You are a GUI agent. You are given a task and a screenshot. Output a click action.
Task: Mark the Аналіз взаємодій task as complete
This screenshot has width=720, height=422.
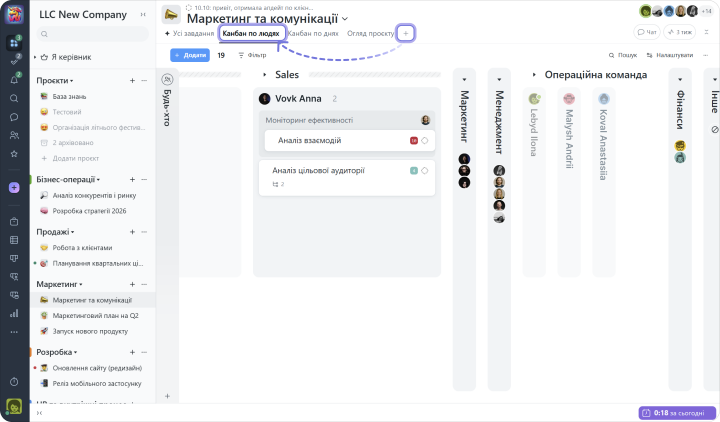point(425,141)
